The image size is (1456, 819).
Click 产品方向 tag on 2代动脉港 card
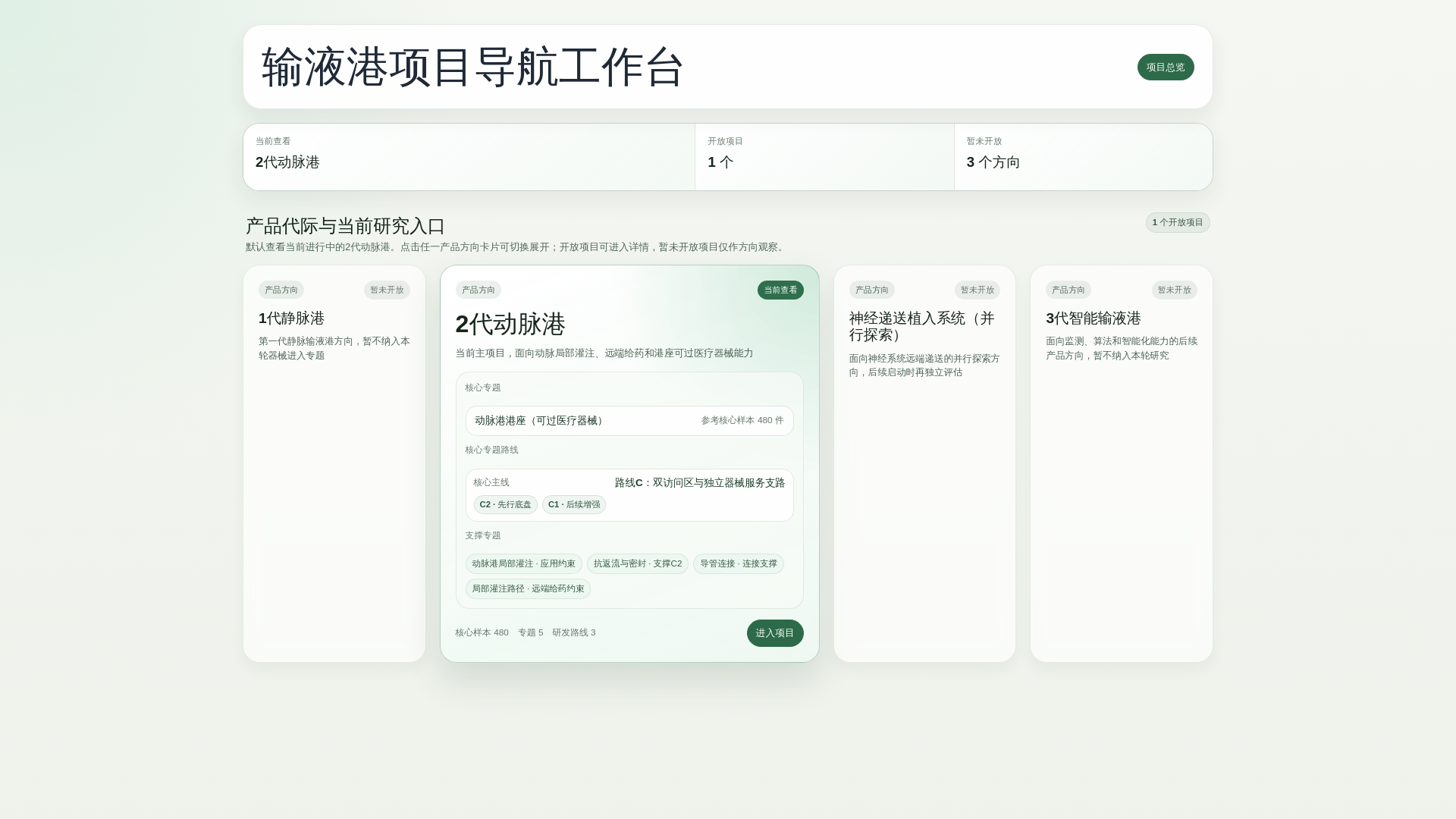479,290
